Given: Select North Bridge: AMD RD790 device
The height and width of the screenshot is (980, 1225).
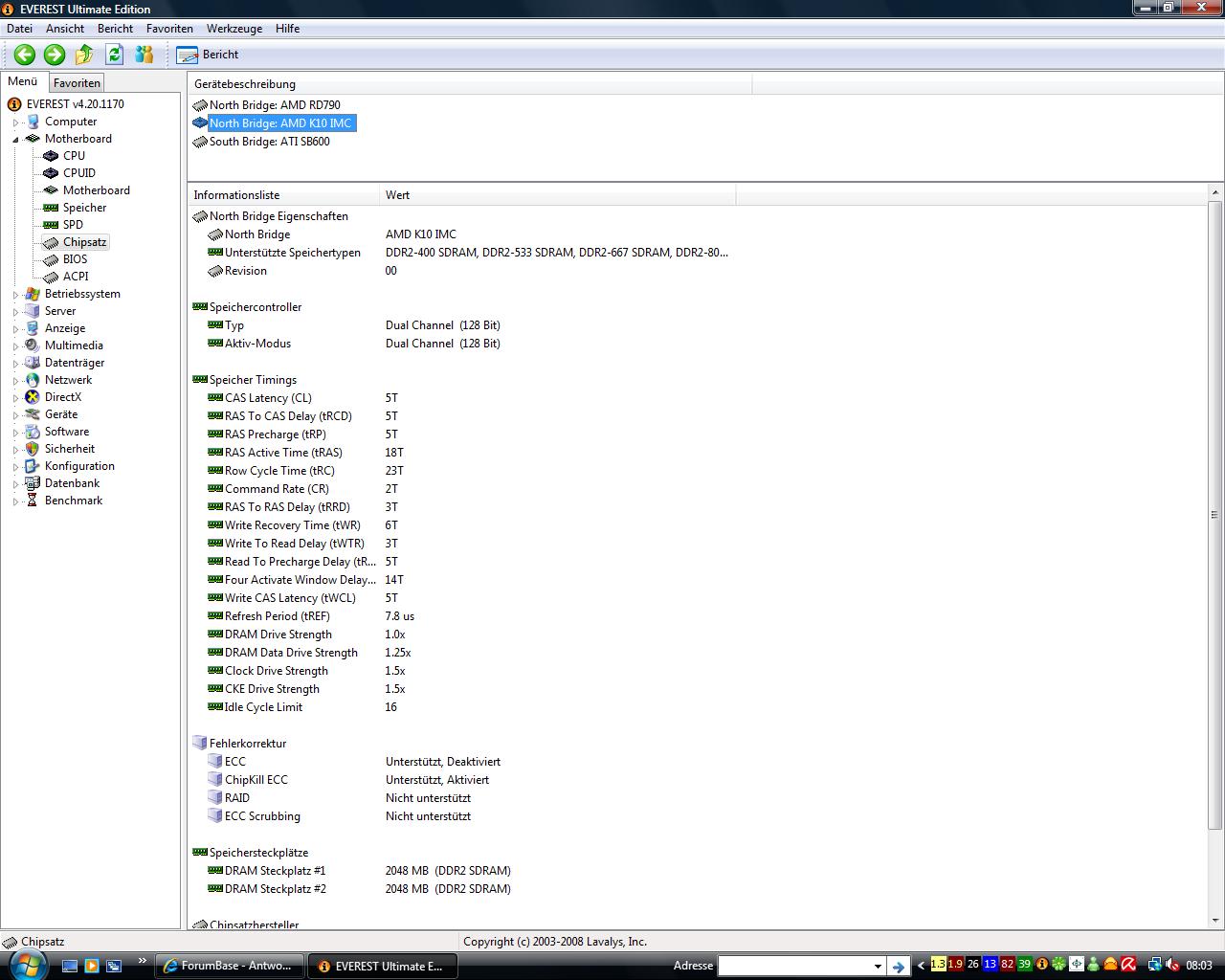Looking at the screenshot, I should [275, 105].
